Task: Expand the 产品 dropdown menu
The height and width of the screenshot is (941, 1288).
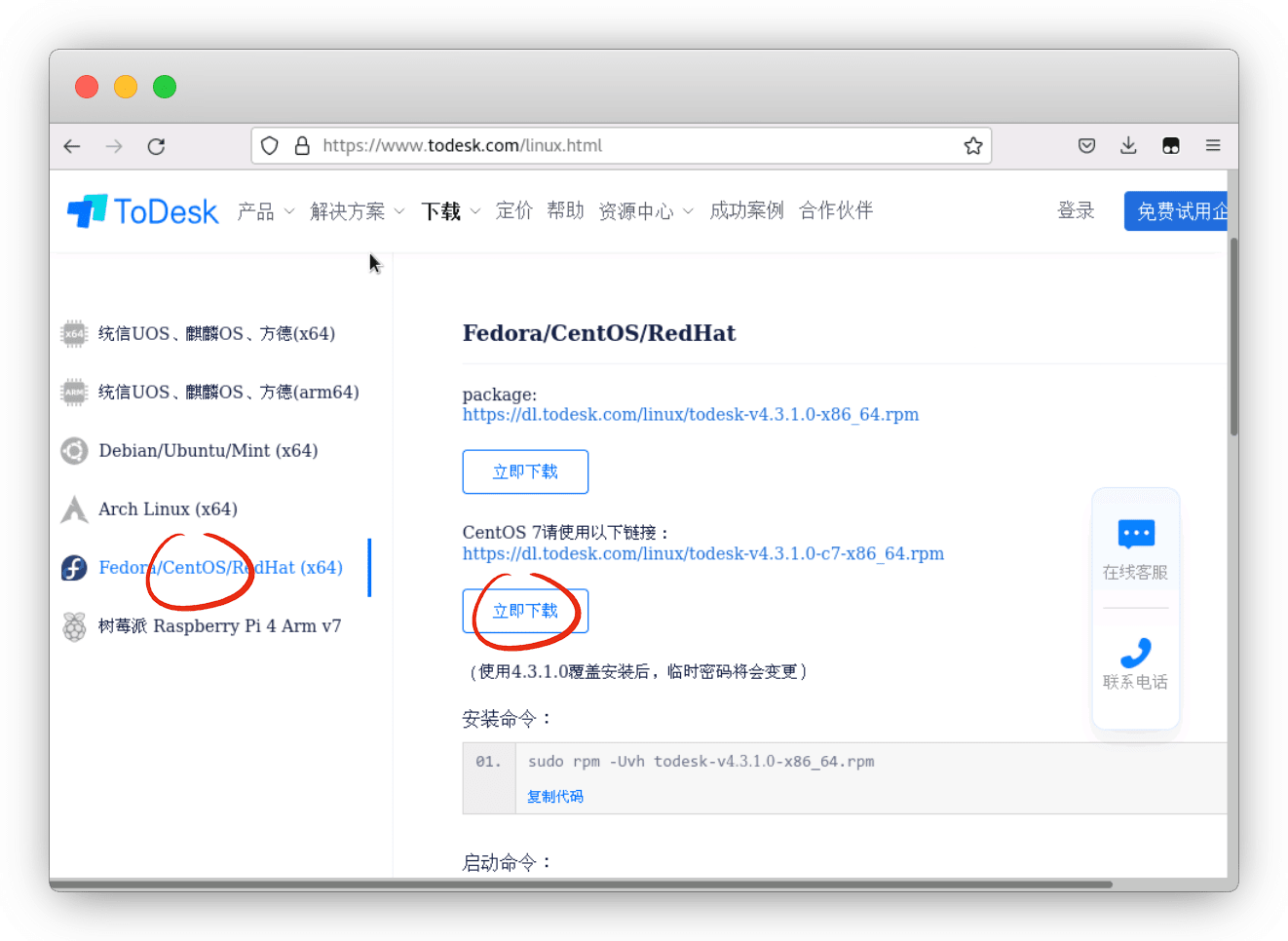Action: (x=265, y=211)
